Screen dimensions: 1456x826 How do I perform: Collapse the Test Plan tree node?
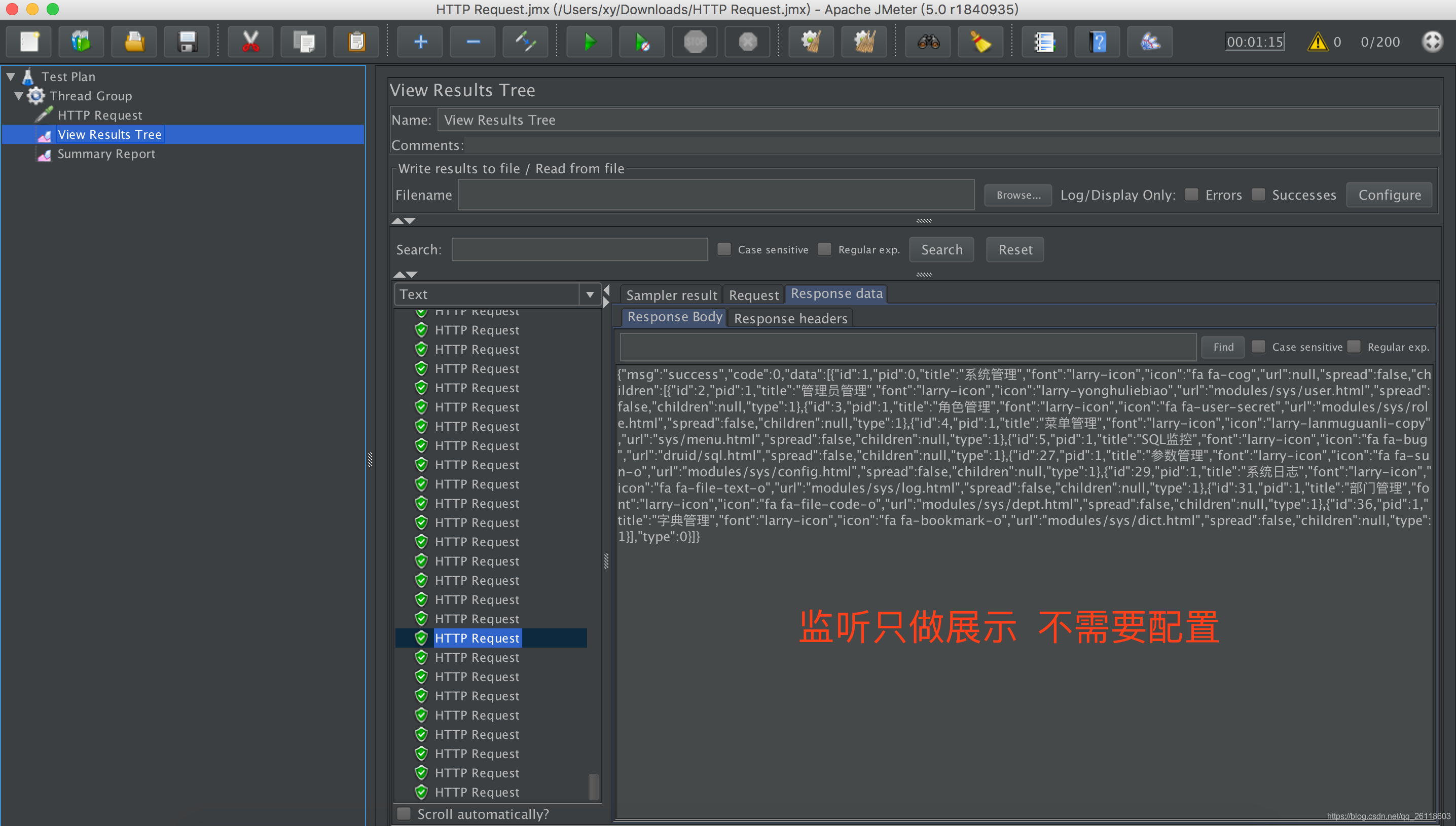pyautogui.click(x=11, y=76)
